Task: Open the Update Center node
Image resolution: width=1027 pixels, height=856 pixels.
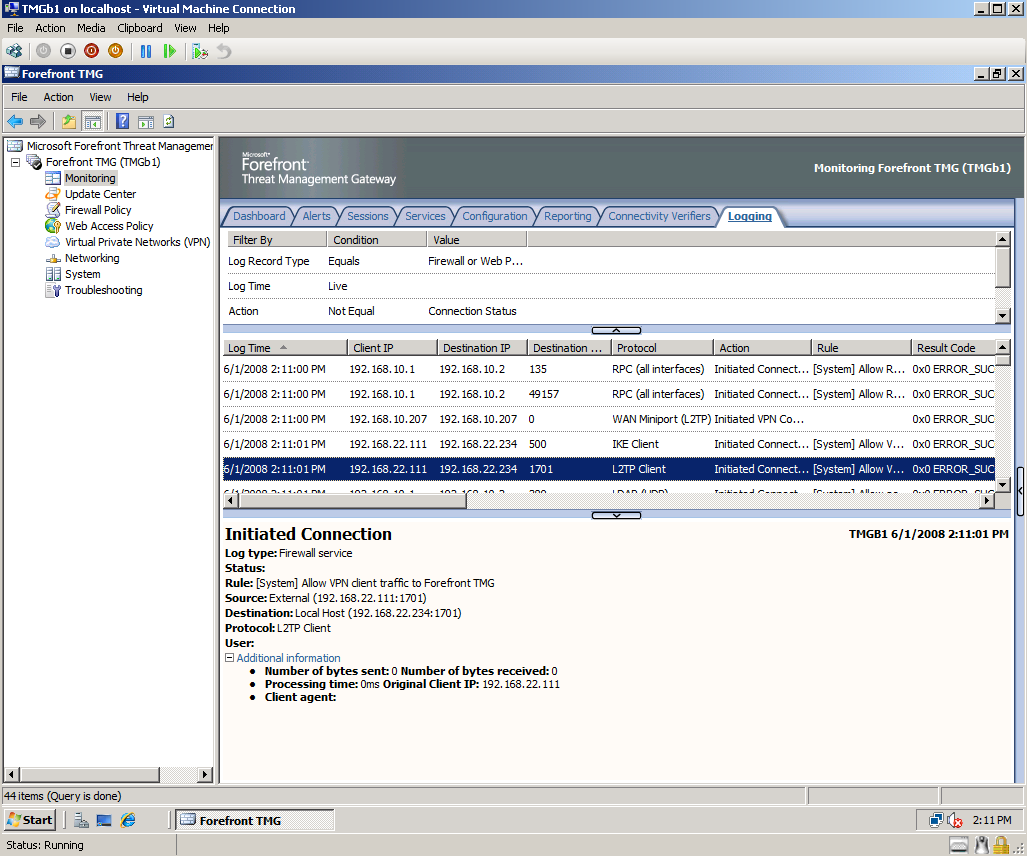Action: (100, 194)
